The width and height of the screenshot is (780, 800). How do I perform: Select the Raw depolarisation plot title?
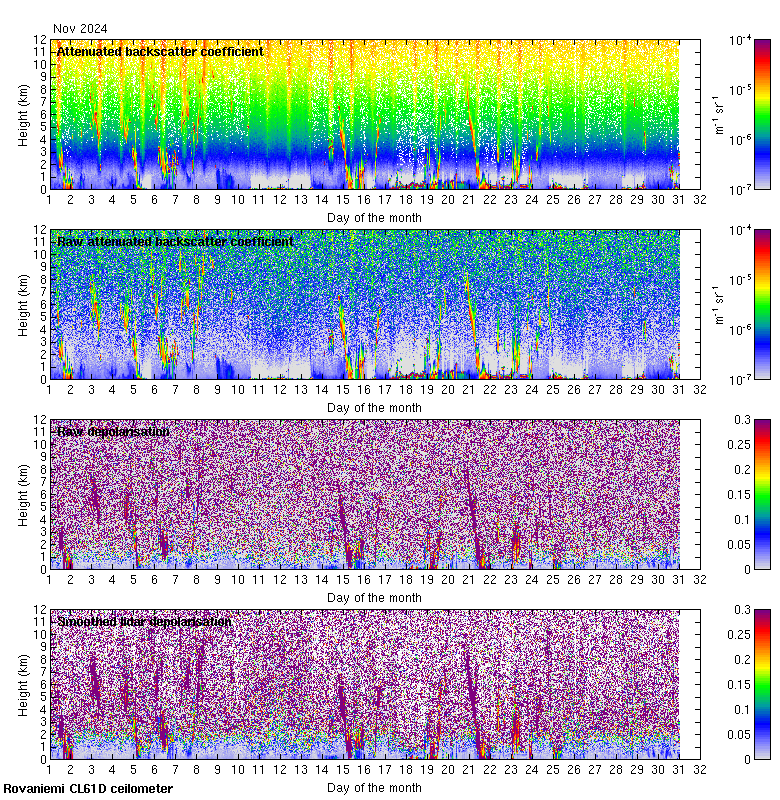[112, 432]
